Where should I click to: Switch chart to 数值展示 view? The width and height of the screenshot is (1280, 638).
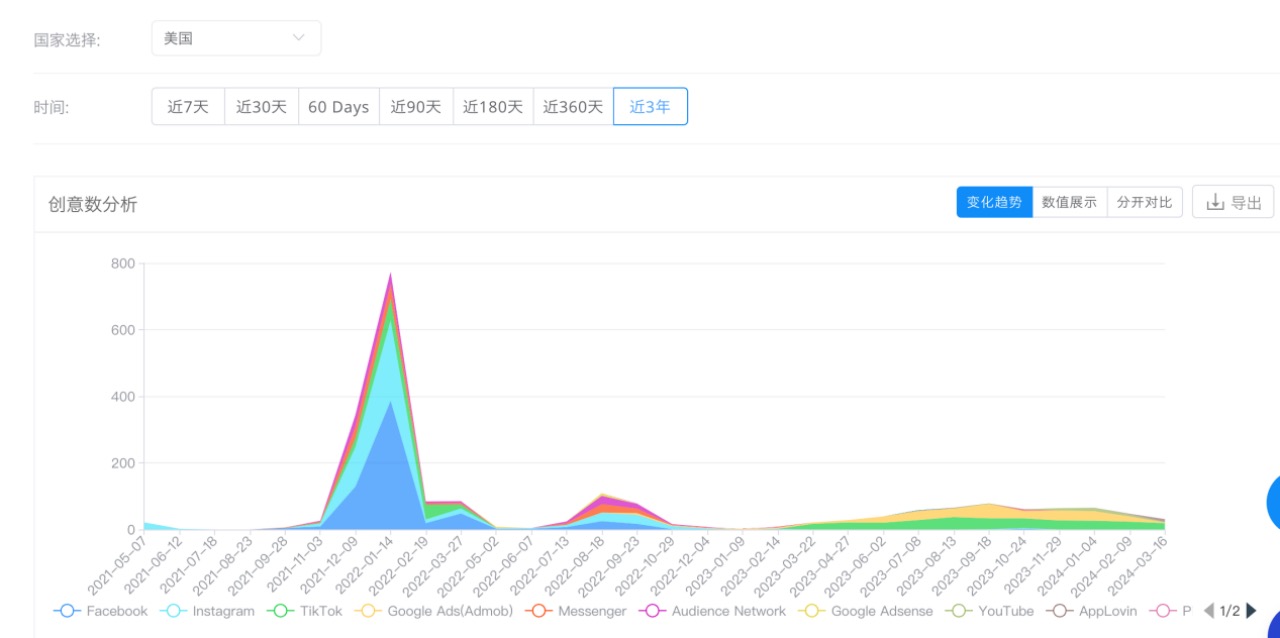pos(1069,202)
